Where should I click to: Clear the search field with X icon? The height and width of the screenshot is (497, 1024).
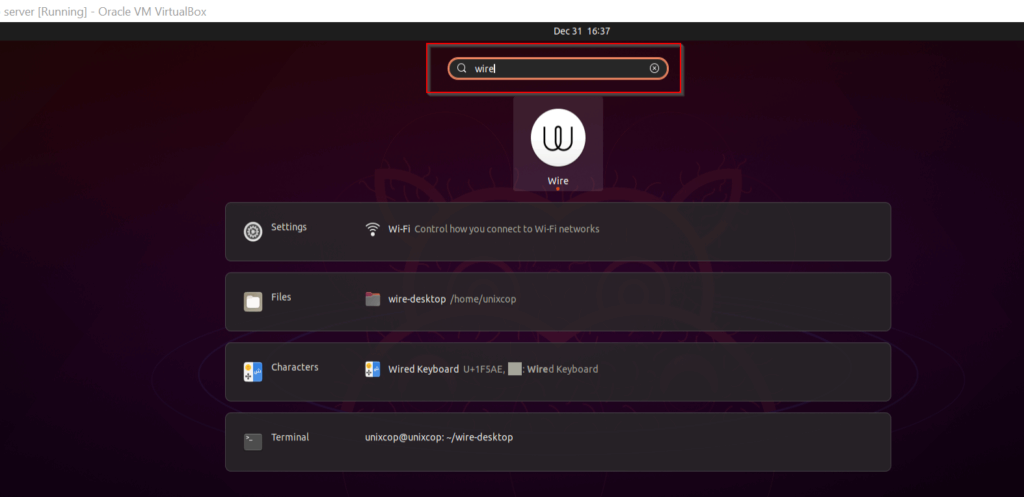pyautogui.click(x=654, y=69)
